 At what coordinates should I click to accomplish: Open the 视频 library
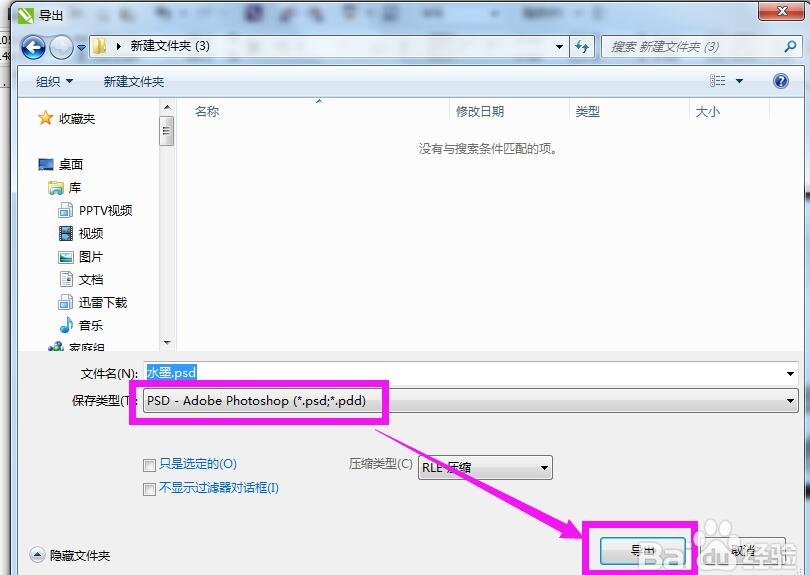pyautogui.click(x=91, y=234)
